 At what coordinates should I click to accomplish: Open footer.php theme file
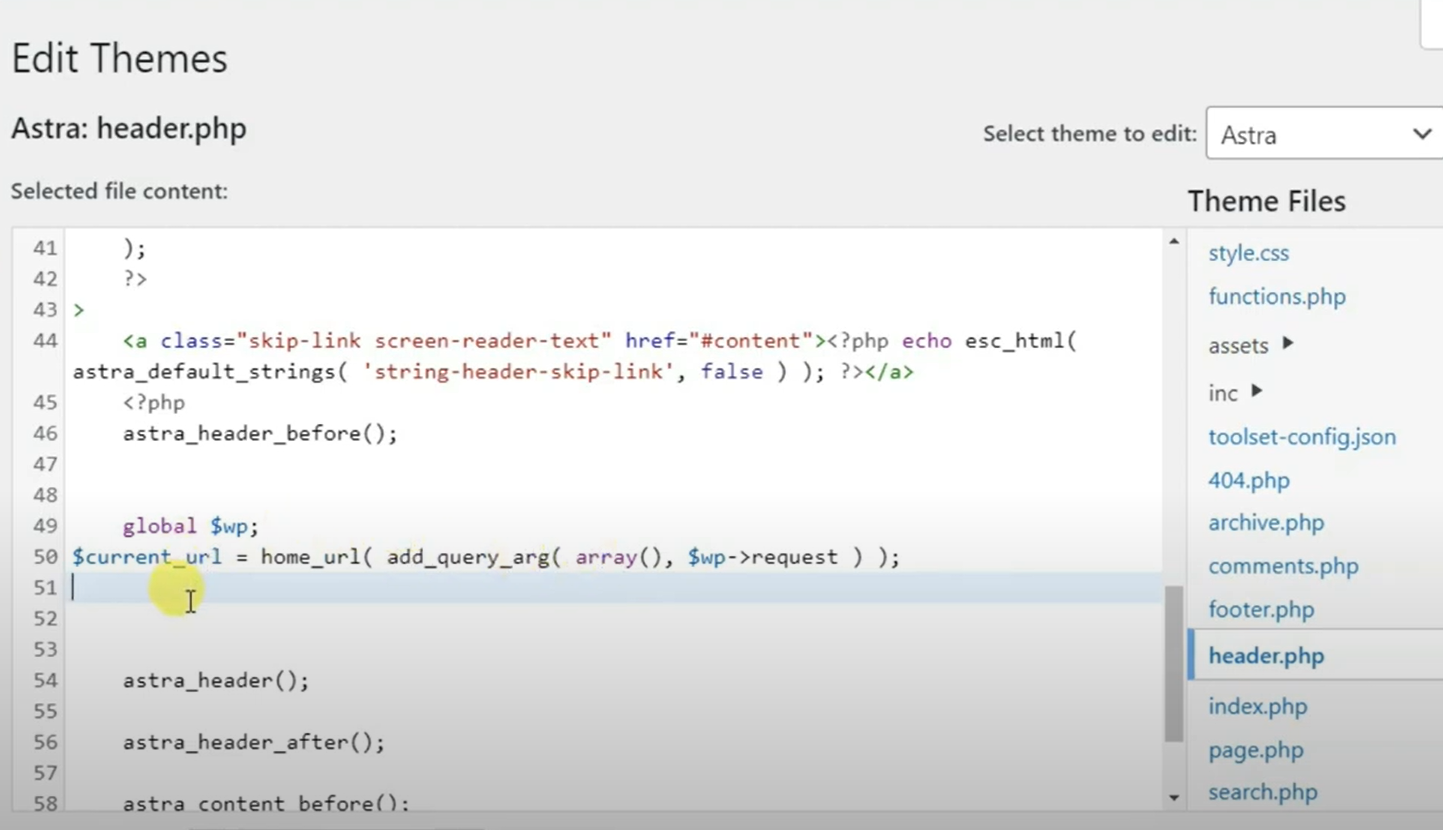pyautogui.click(x=1260, y=610)
